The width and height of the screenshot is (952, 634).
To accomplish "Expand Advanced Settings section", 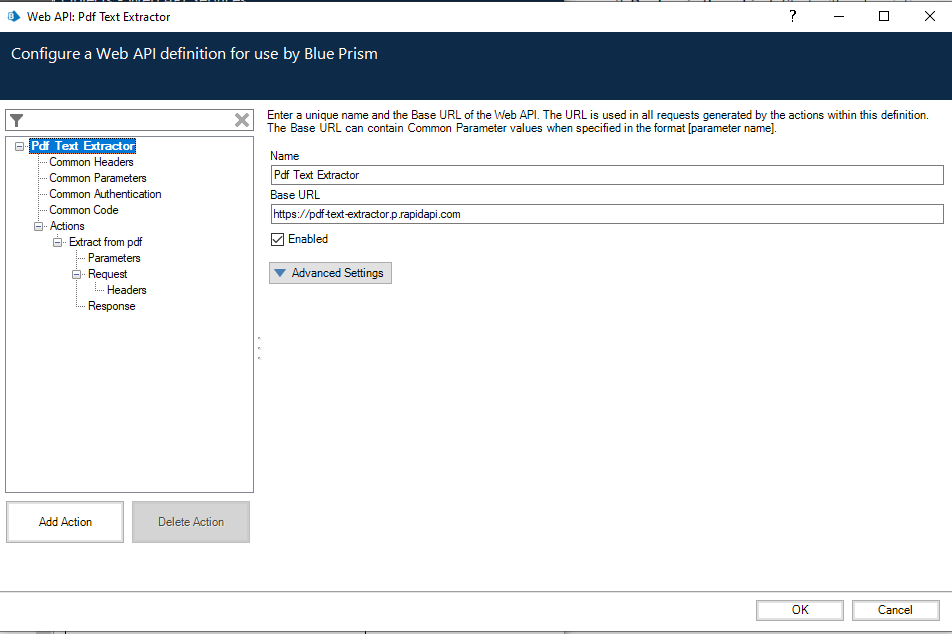I will pos(330,273).
